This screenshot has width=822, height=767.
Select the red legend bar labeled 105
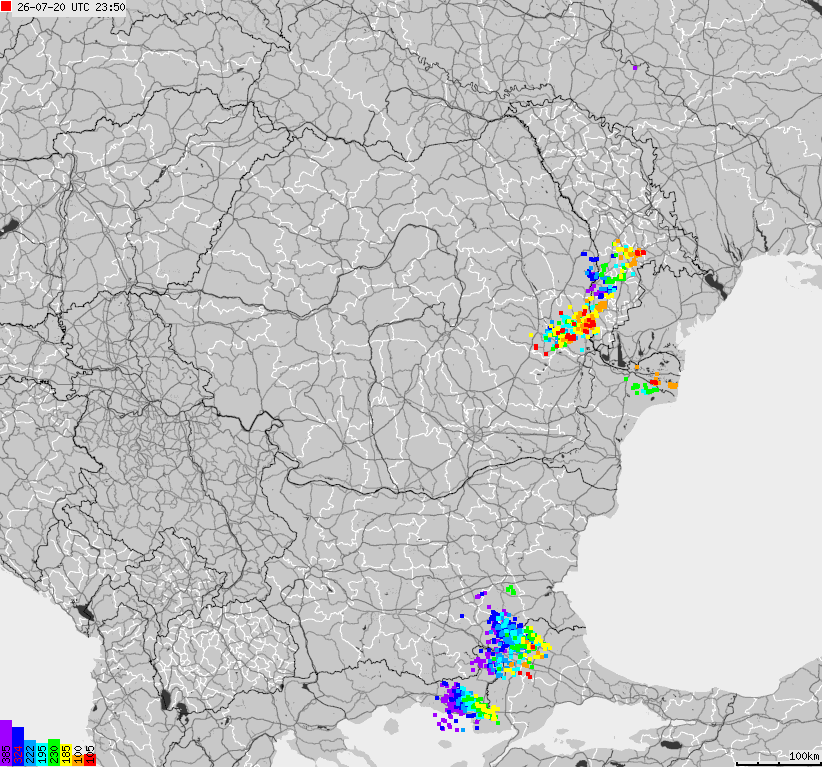(90, 760)
